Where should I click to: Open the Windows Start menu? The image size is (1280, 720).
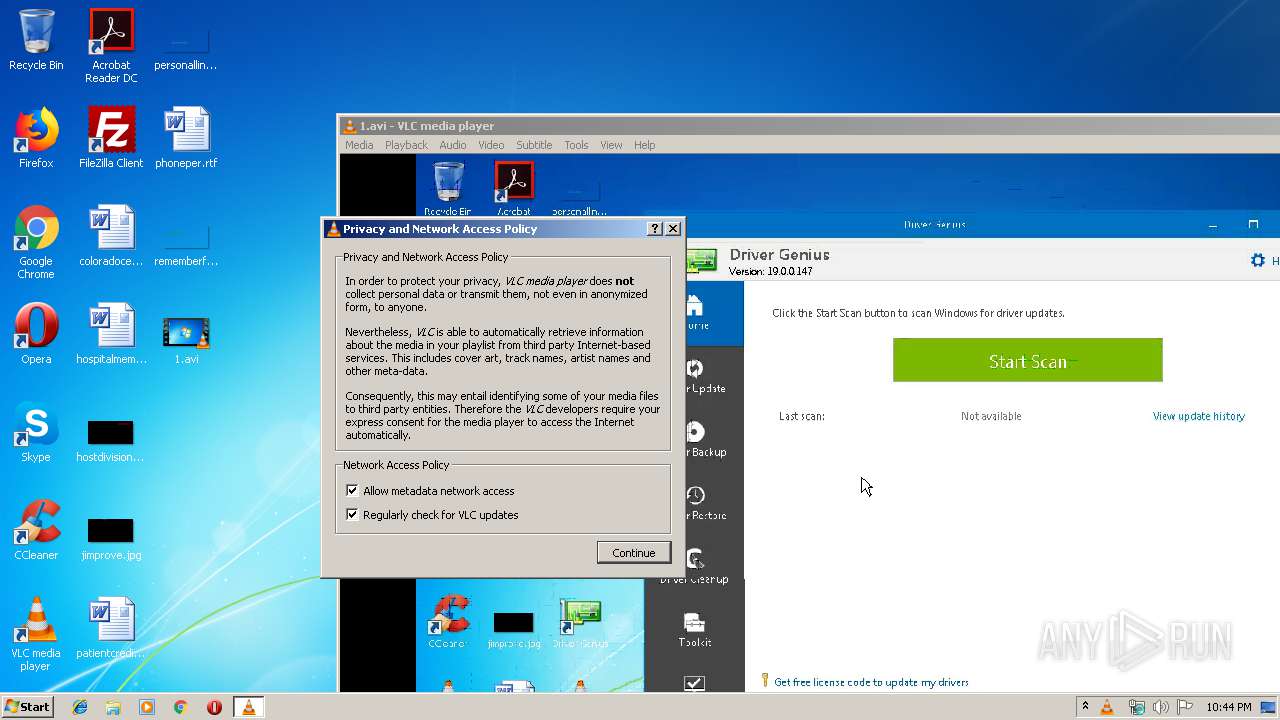[x=28, y=707]
